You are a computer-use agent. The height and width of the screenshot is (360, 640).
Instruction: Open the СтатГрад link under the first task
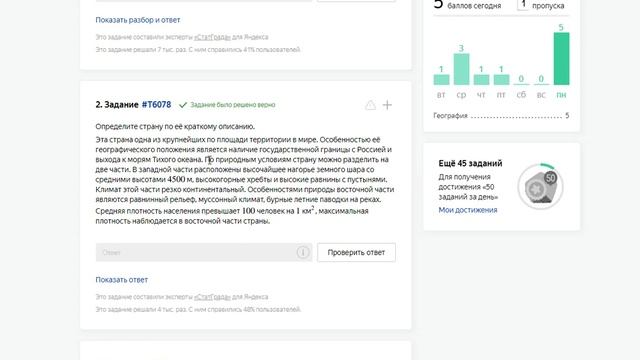[212, 37]
